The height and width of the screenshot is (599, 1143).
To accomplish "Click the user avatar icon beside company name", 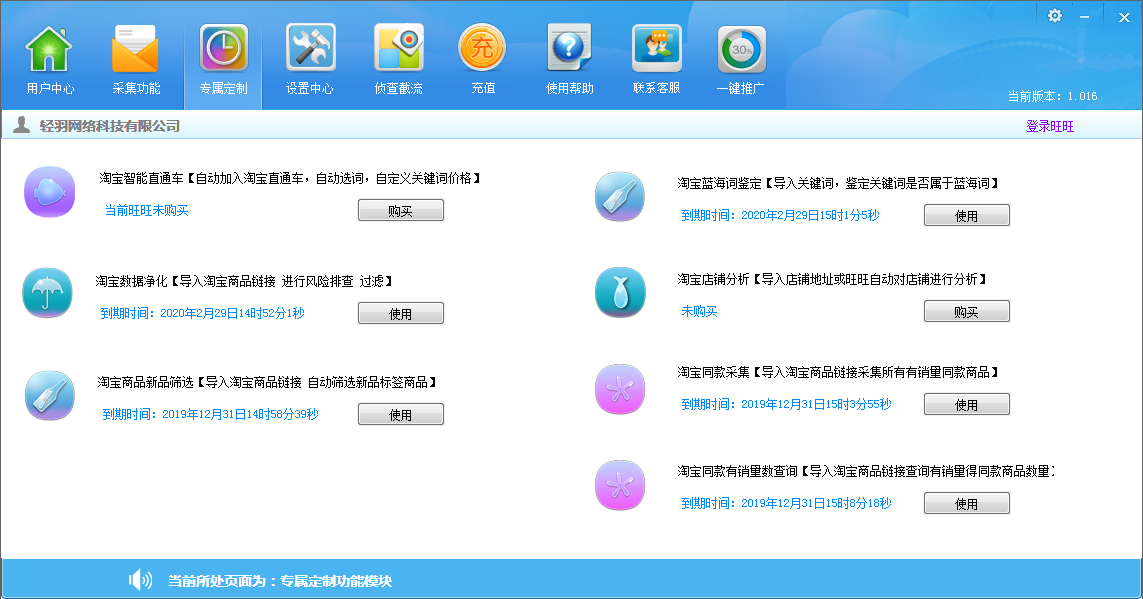I will click(22, 125).
